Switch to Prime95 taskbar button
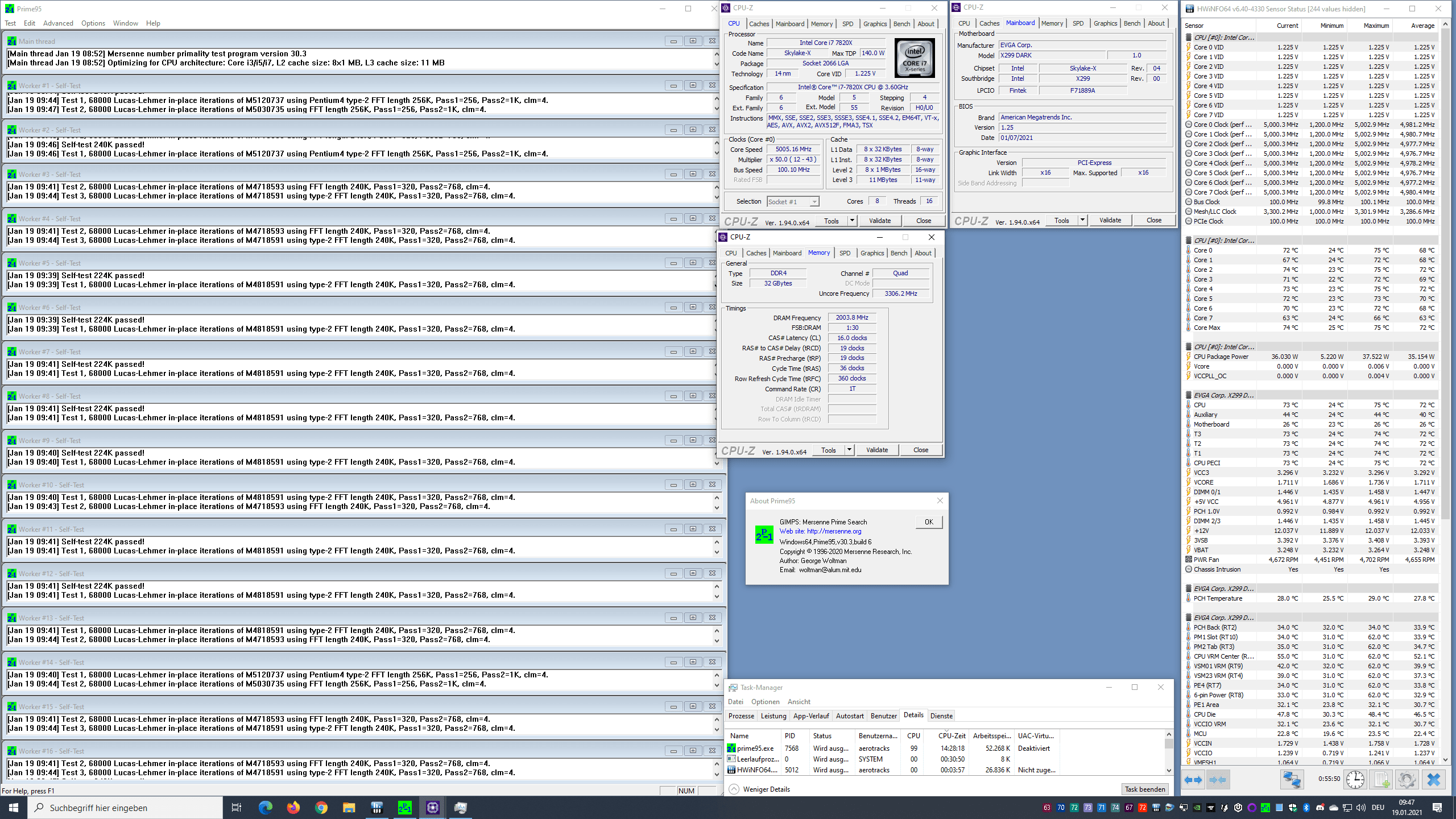 click(x=405, y=808)
